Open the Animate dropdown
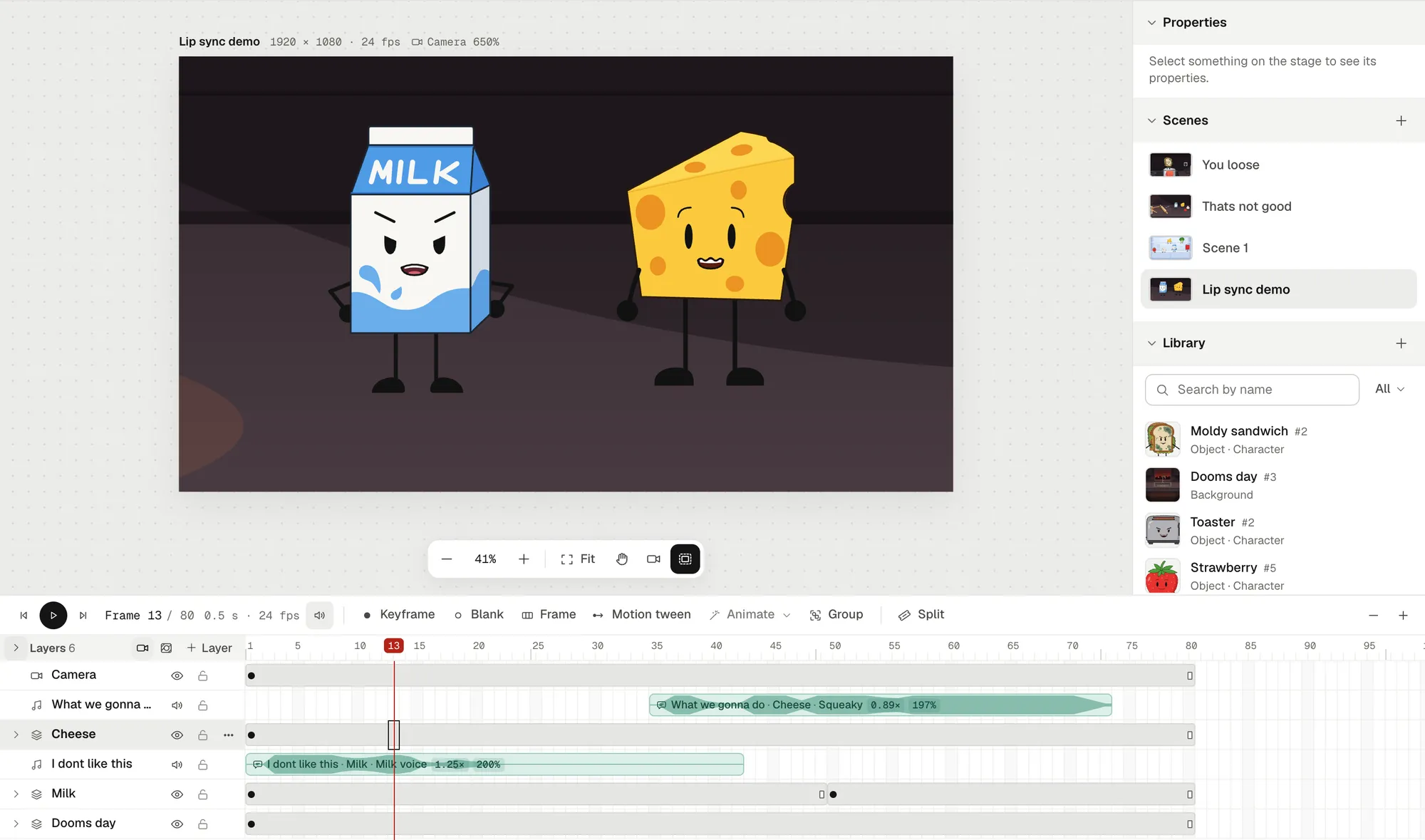This screenshot has height=840, width=1425. 750,614
